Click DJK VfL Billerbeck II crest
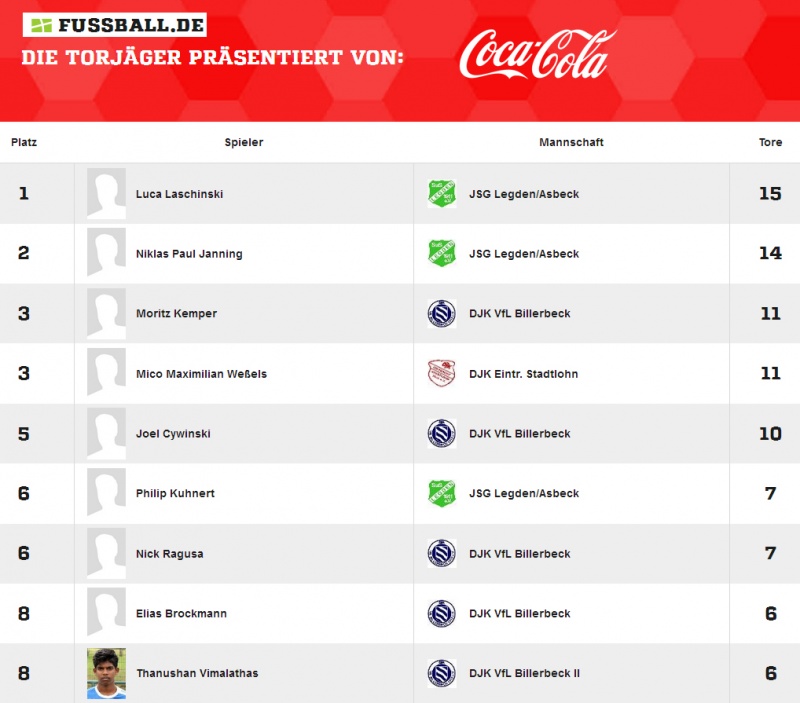Viewport: 800px width, 703px height. click(442, 673)
